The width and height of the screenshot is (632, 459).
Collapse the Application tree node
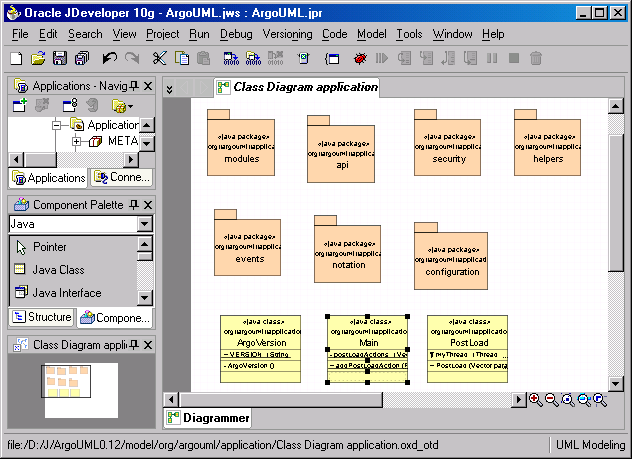(x=56, y=125)
